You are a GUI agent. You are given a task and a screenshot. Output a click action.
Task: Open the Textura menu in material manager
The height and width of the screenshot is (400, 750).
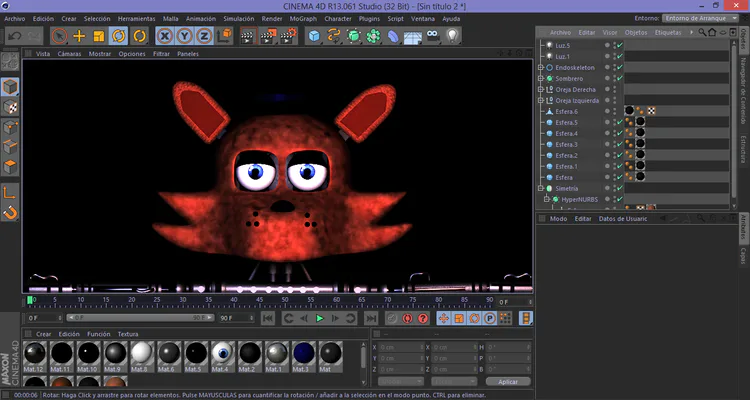[128, 334]
